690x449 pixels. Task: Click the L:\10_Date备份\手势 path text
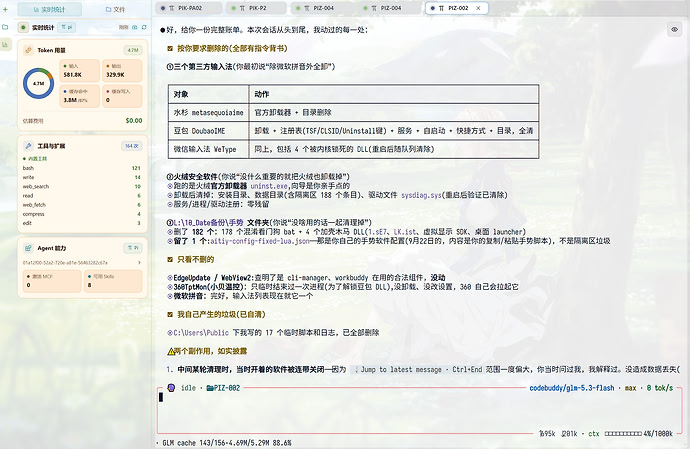click(208, 222)
